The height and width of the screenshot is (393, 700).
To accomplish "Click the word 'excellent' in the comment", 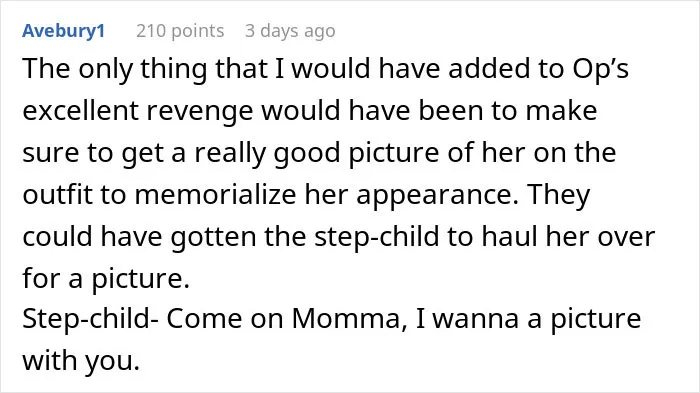I will [x=80, y=110].
